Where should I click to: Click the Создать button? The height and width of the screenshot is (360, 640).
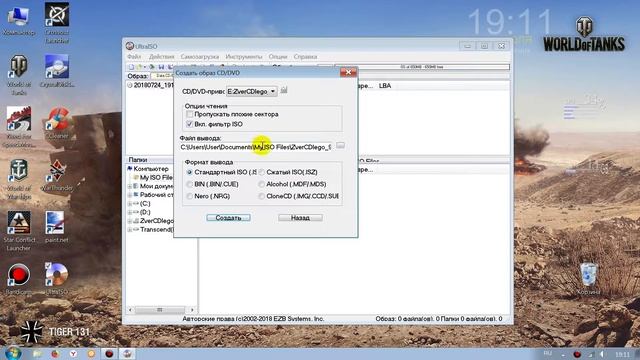(x=228, y=218)
